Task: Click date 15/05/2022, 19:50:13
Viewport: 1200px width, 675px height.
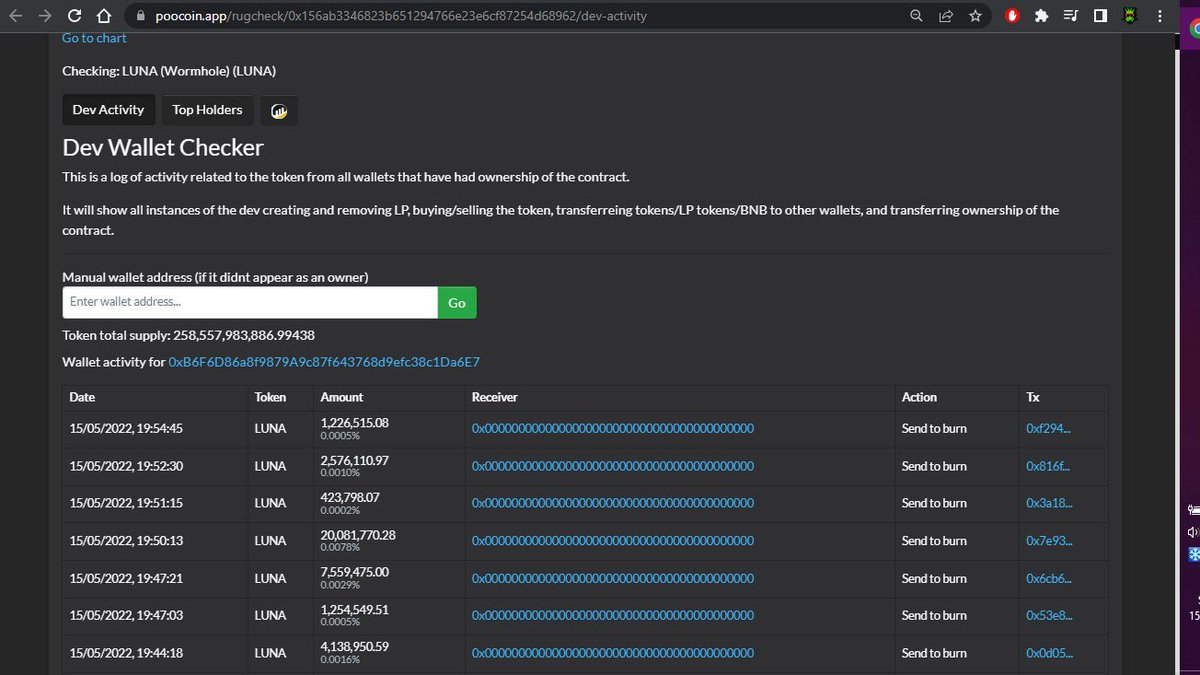Action: (126, 540)
